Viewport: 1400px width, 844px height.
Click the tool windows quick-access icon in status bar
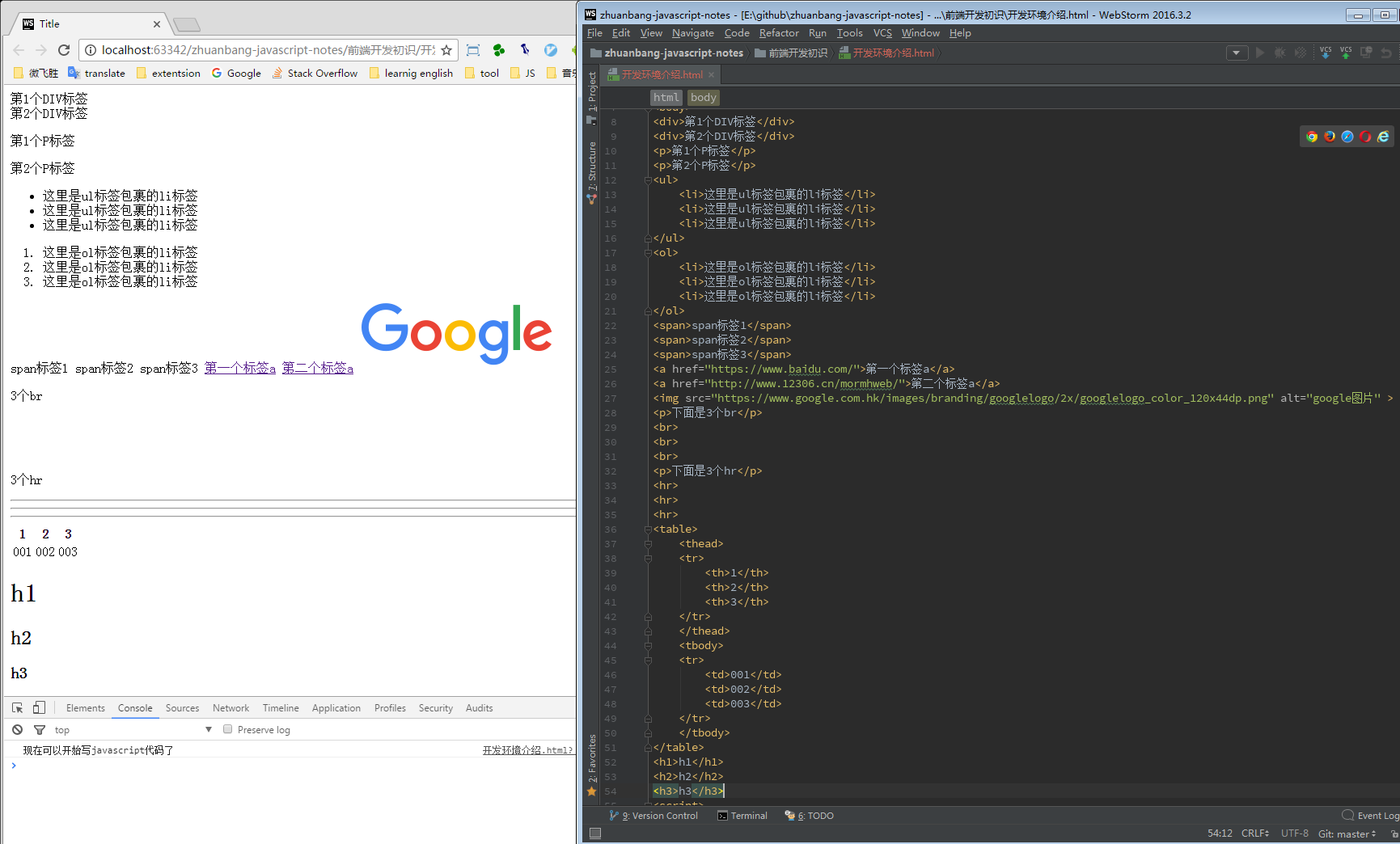click(595, 833)
